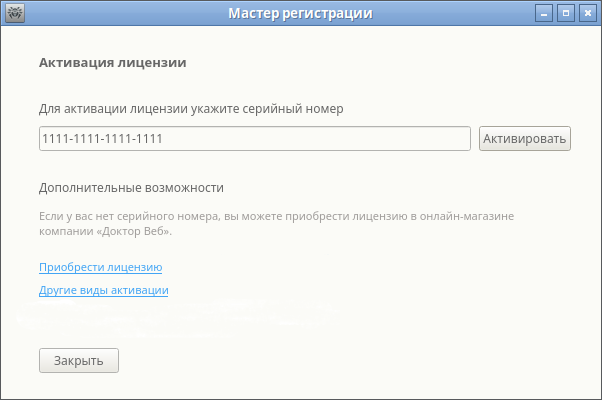Image resolution: width=602 pixels, height=400 pixels.
Task: Click the Дополнительные возможности label
Action: click(131, 188)
